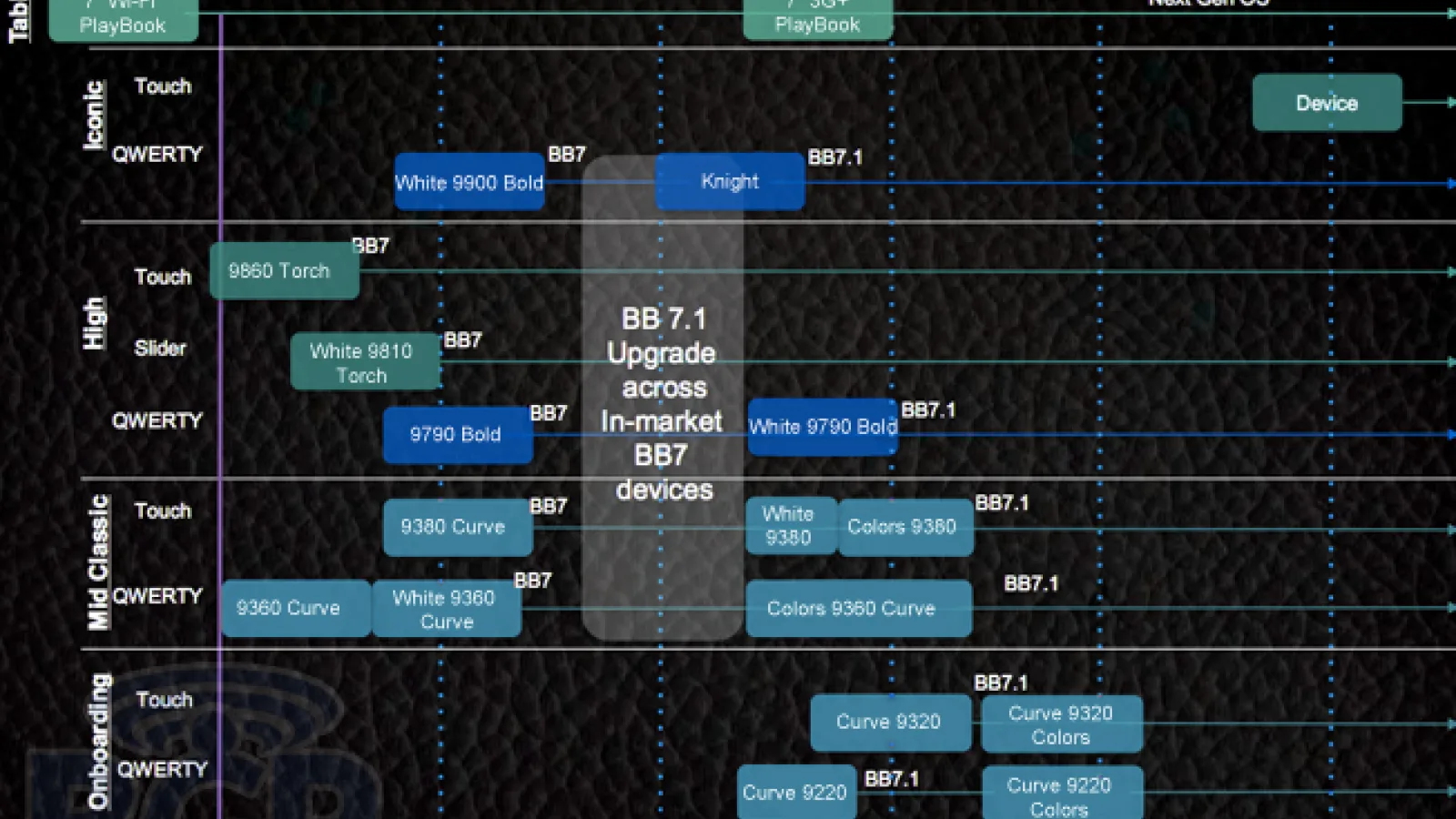Click BB7.1 tag beside Colors 9380
Screen dimensions: 1456x819
coord(1002,503)
